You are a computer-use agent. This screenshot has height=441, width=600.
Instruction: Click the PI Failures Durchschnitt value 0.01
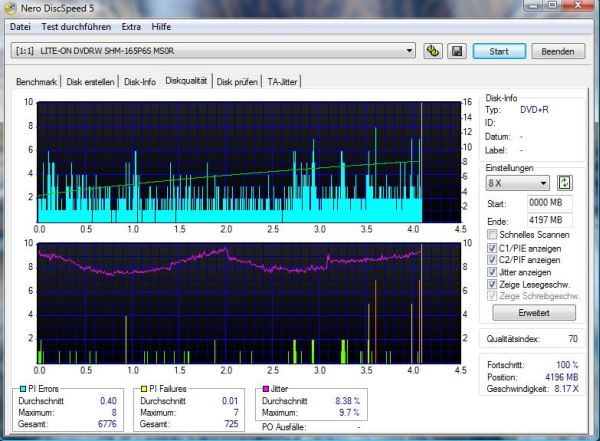tap(230, 401)
